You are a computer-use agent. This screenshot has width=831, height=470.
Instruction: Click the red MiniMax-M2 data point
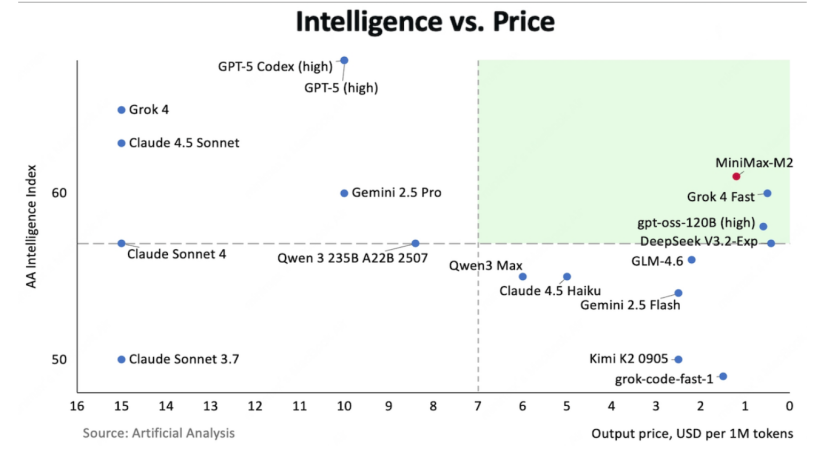click(x=737, y=176)
